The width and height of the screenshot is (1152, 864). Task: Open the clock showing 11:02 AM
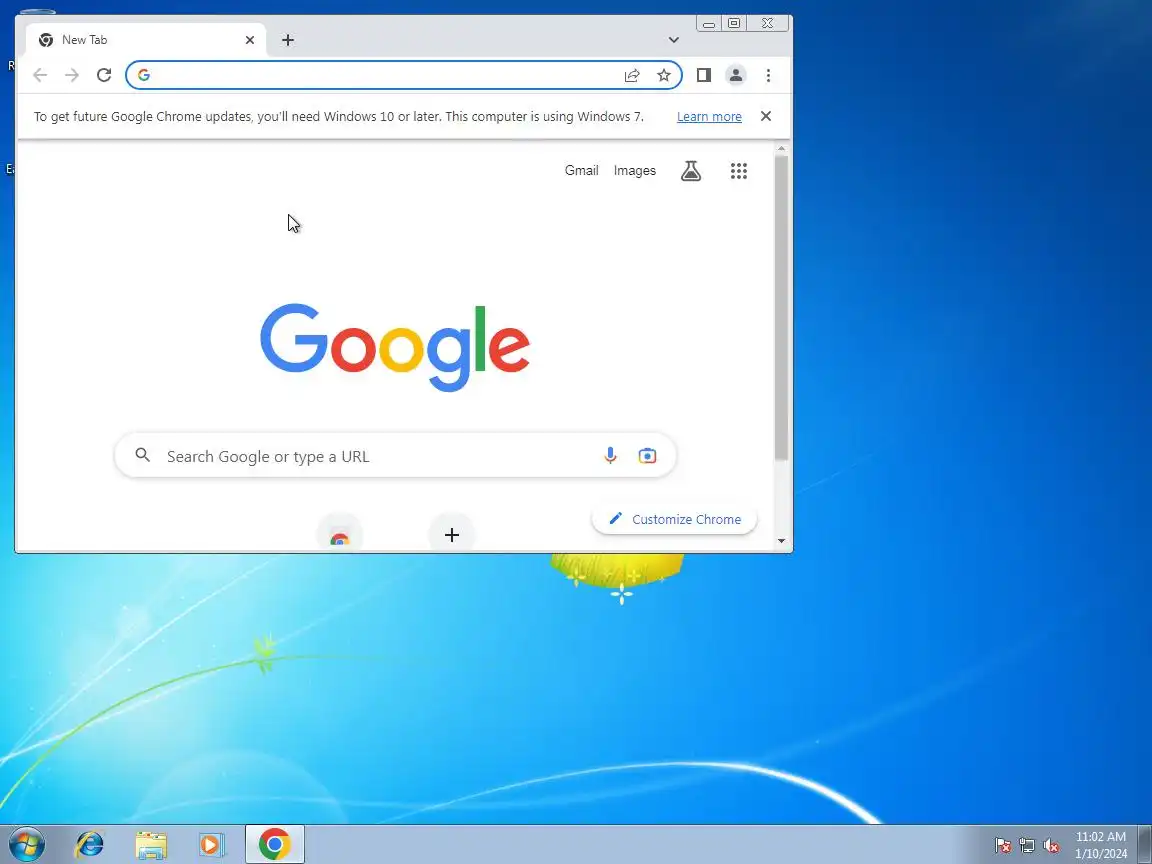(1101, 845)
